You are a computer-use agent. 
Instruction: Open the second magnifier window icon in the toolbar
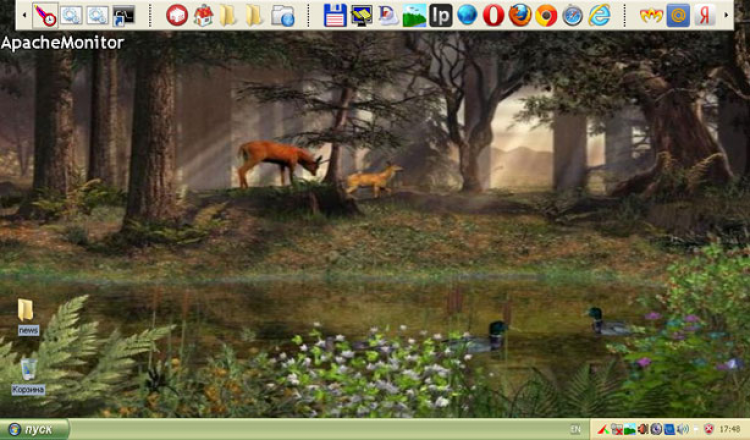pyautogui.click(x=98, y=15)
